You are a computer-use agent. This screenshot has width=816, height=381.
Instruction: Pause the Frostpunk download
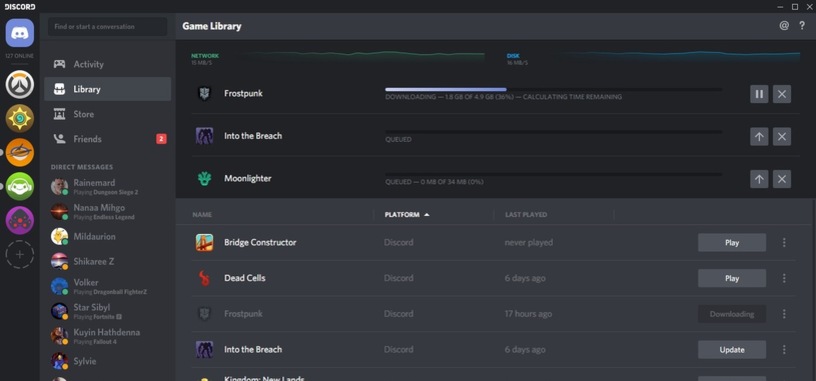pyautogui.click(x=759, y=94)
